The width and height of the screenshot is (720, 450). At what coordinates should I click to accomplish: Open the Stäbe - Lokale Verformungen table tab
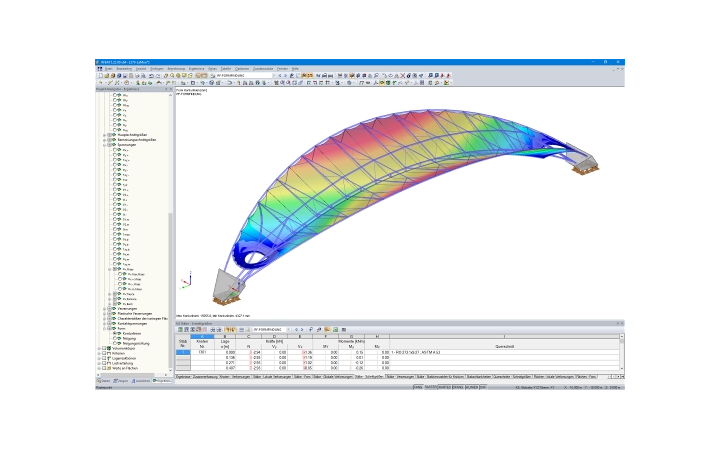(272, 377)
